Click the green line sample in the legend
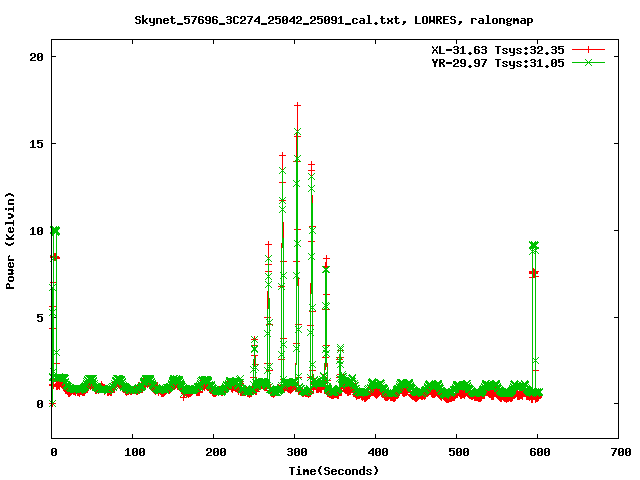Image resolution: width=640 pixels, height=480 pixels. (588, 62)
